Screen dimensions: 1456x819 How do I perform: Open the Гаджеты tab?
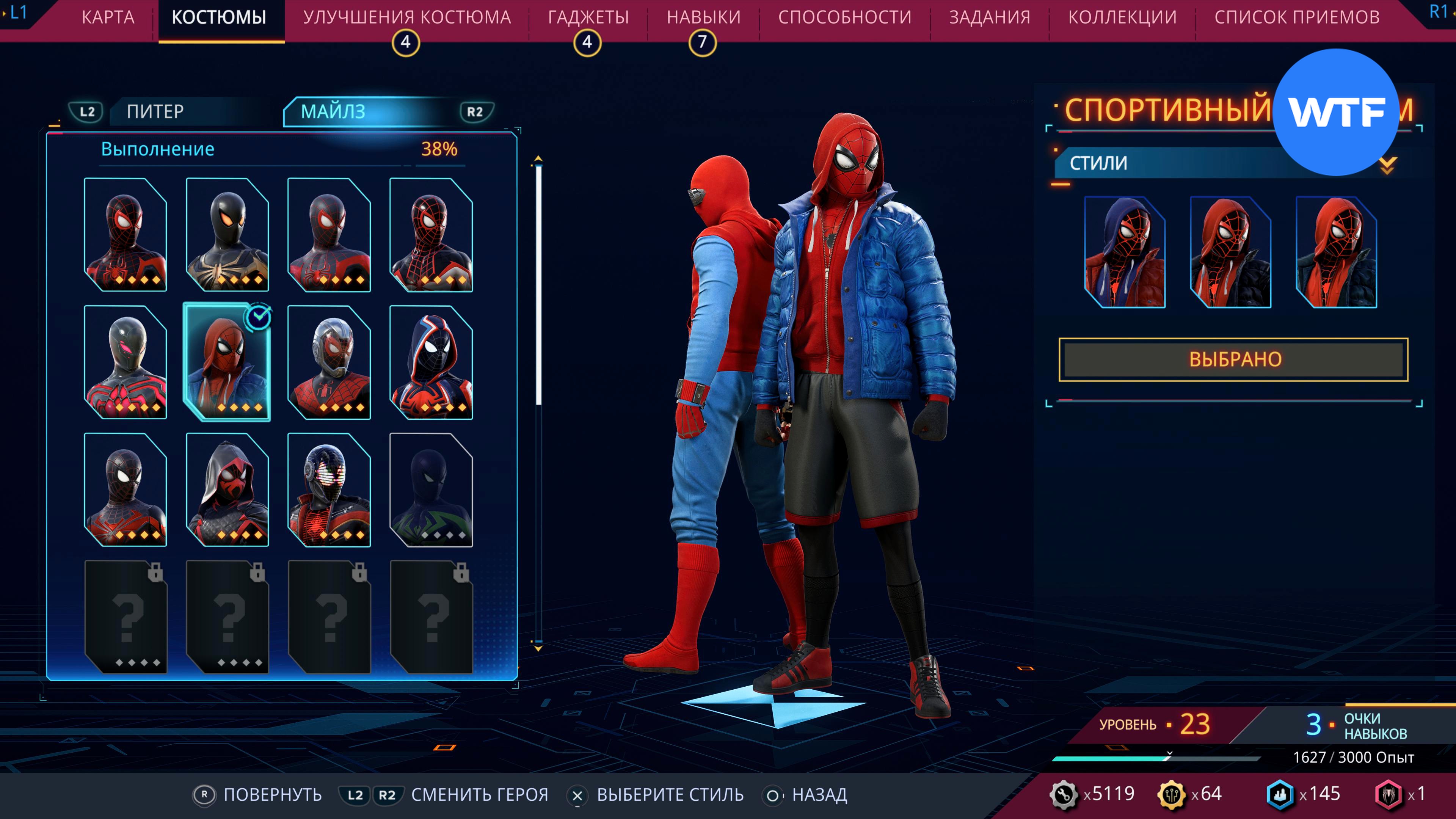click(x=588, y=17)
